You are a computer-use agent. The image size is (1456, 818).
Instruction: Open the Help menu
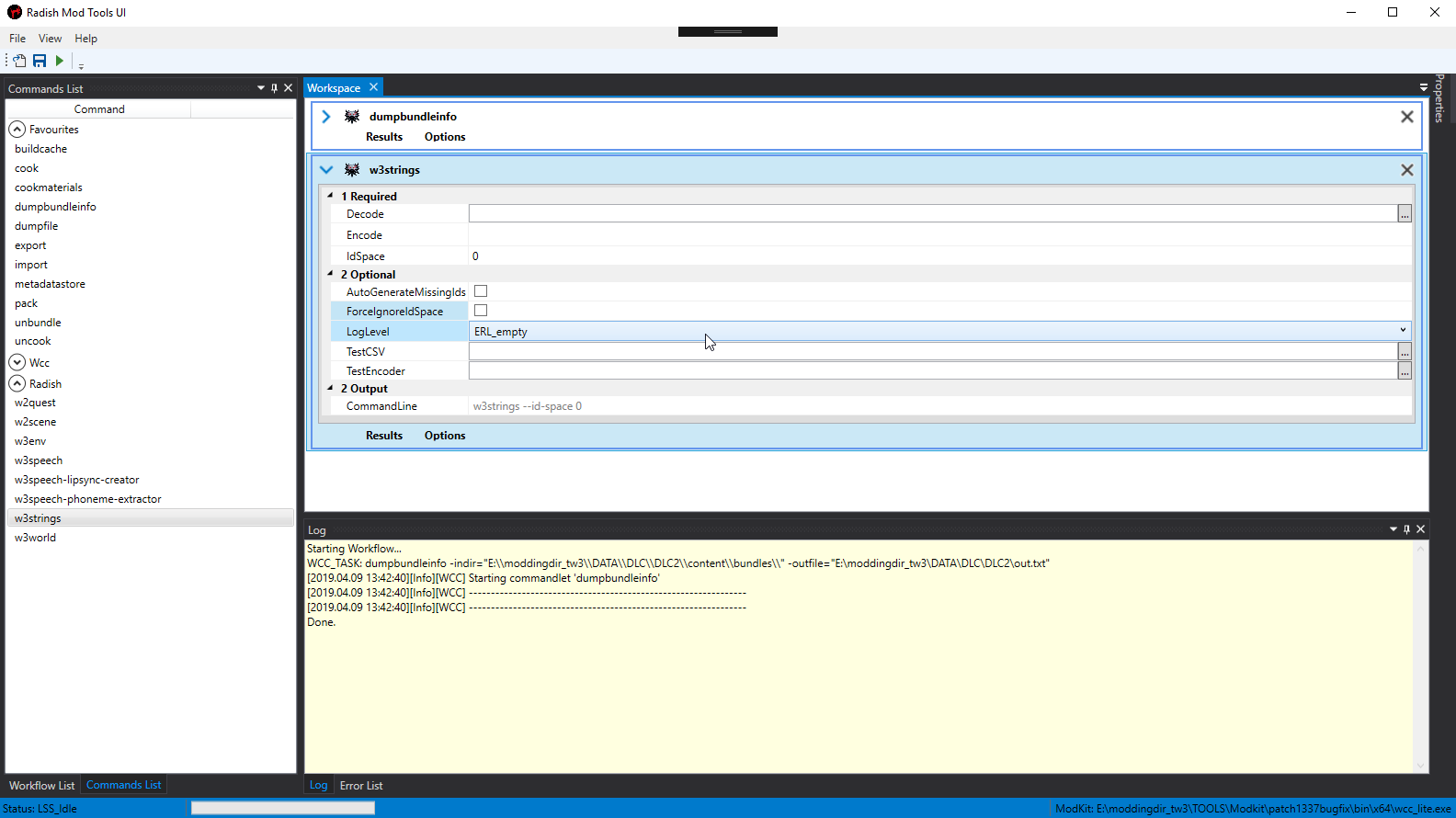85,39
